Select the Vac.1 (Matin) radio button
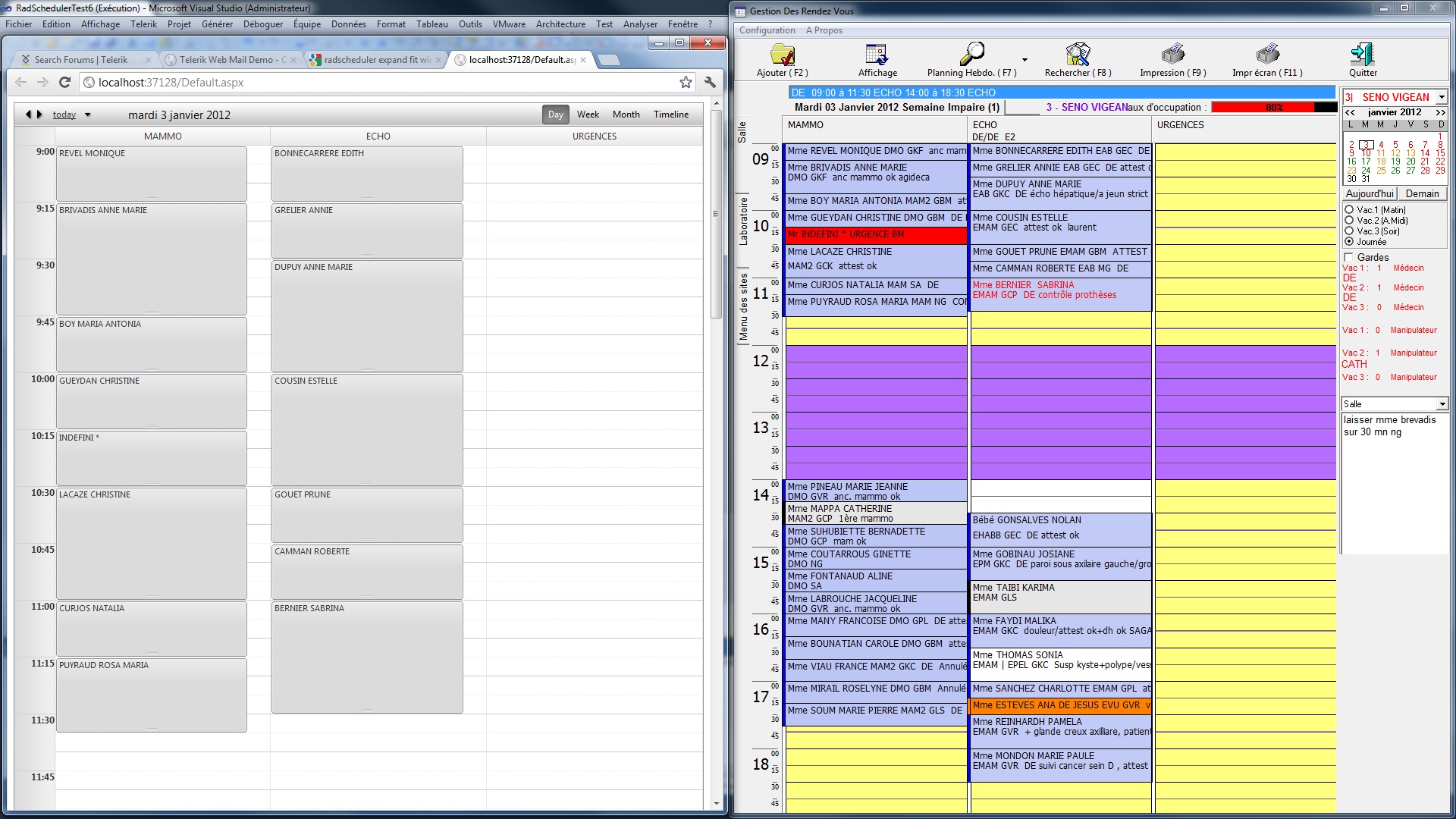The image size is (1456, 819). click(x=1349, y=210)
